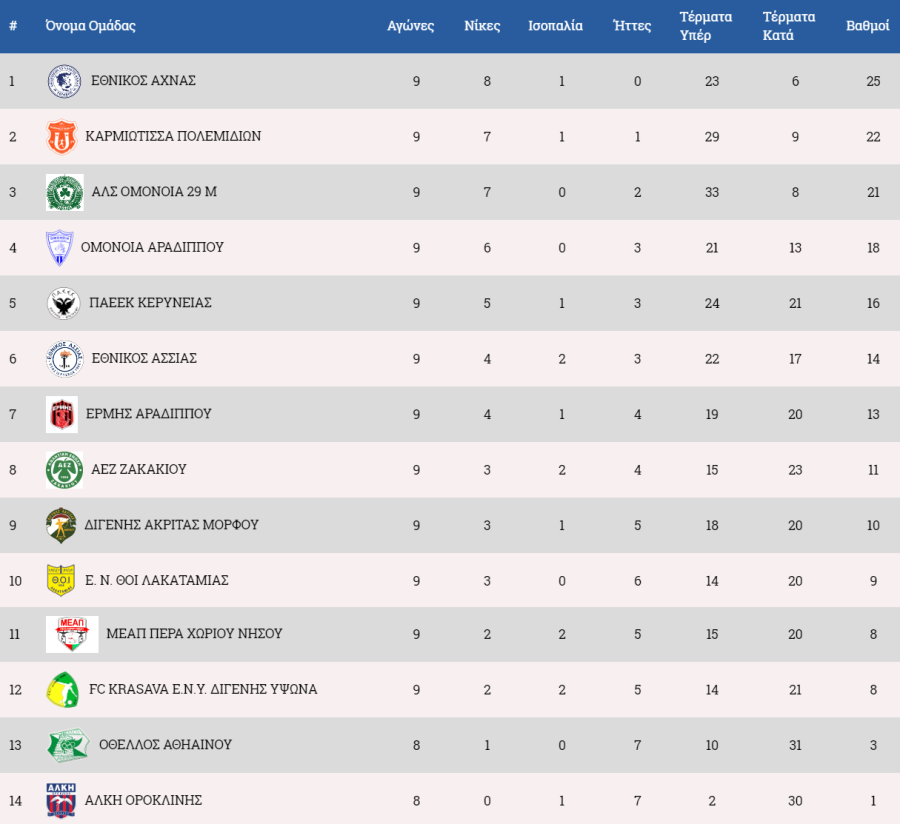Click the ΟΜΟΝΟΙΑ ΑΡΑΔΙΠΠΟΥ shield crest
This screenshot has width=900, height=824.
click(60, 248)
